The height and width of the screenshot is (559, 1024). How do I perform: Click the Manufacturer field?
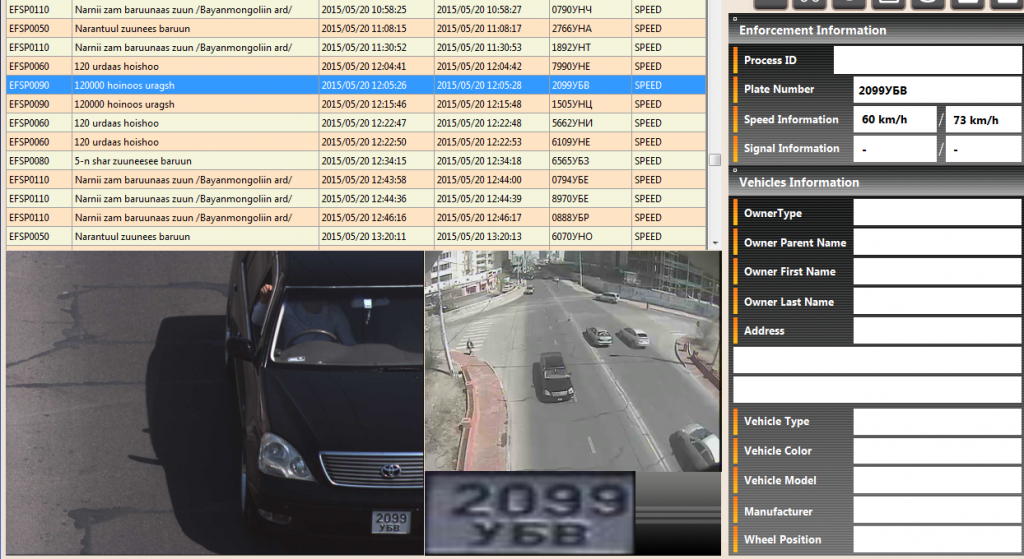point(936,511)
